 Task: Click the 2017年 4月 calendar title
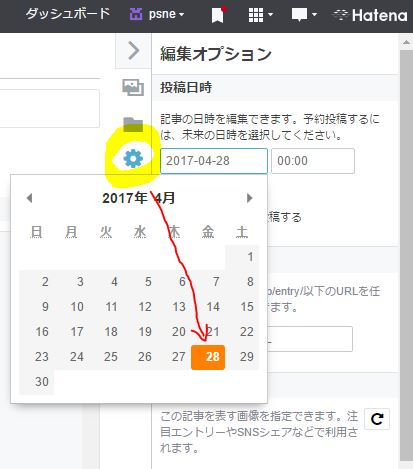click(x=139, y=198)
